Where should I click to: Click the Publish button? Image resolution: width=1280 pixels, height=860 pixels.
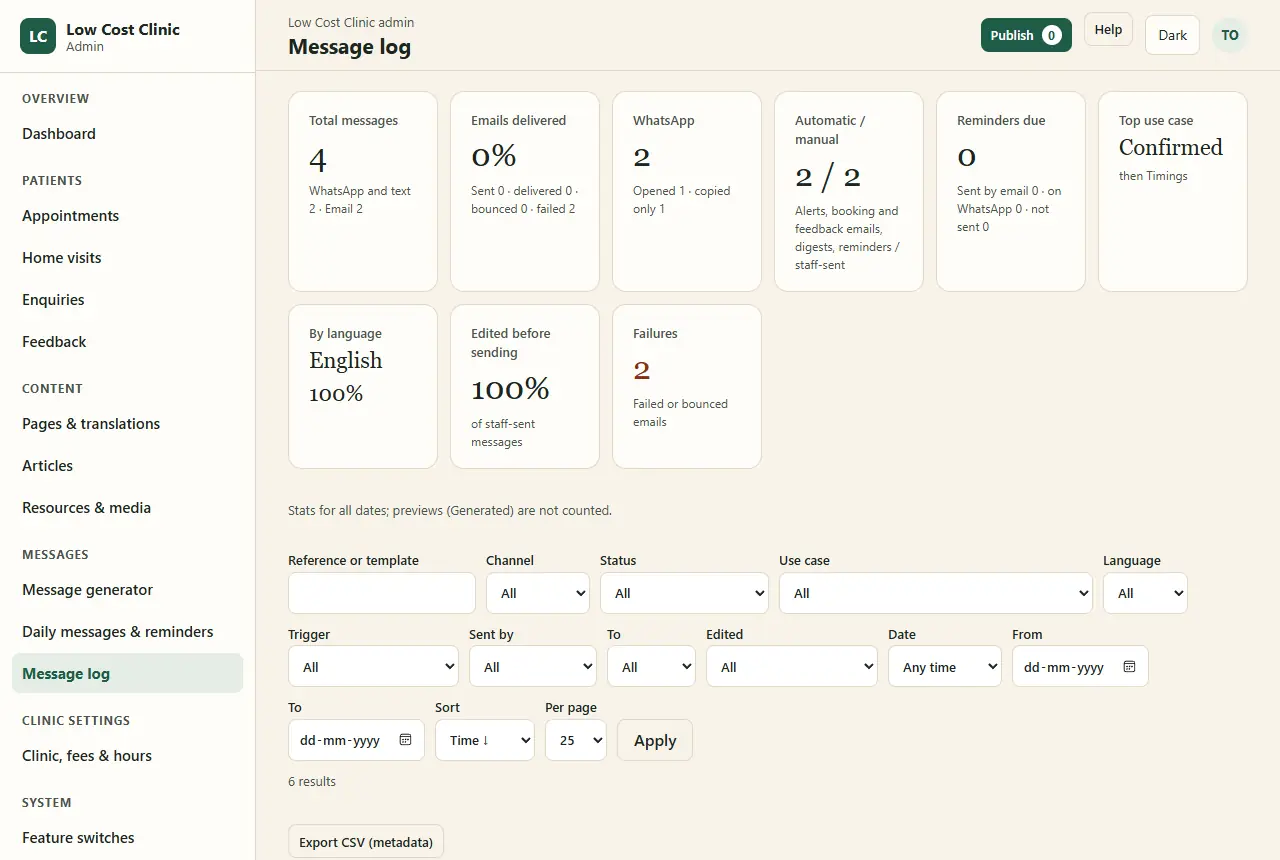click(x=1026, y=35)
